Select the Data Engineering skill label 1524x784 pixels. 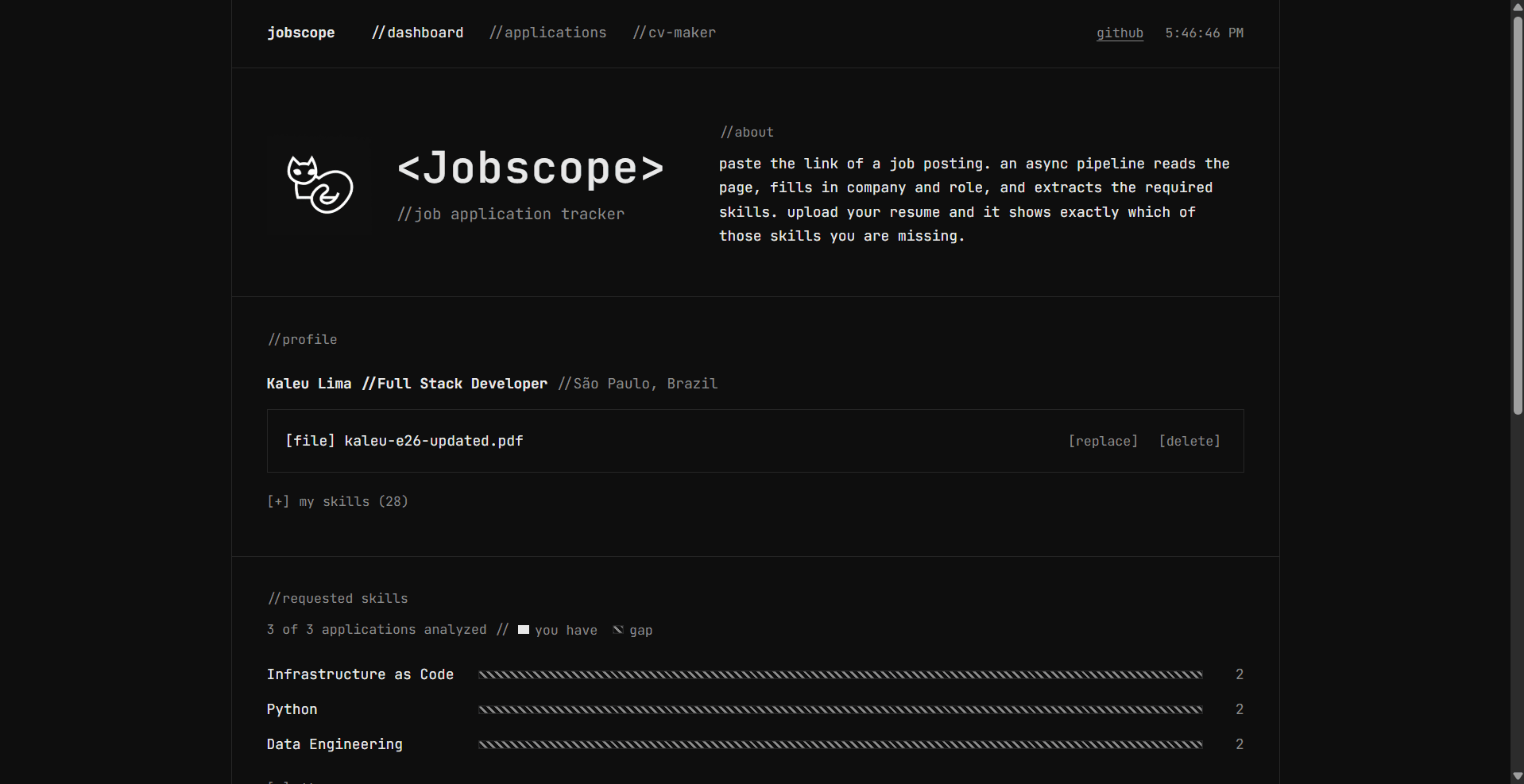tap(335, 744)
